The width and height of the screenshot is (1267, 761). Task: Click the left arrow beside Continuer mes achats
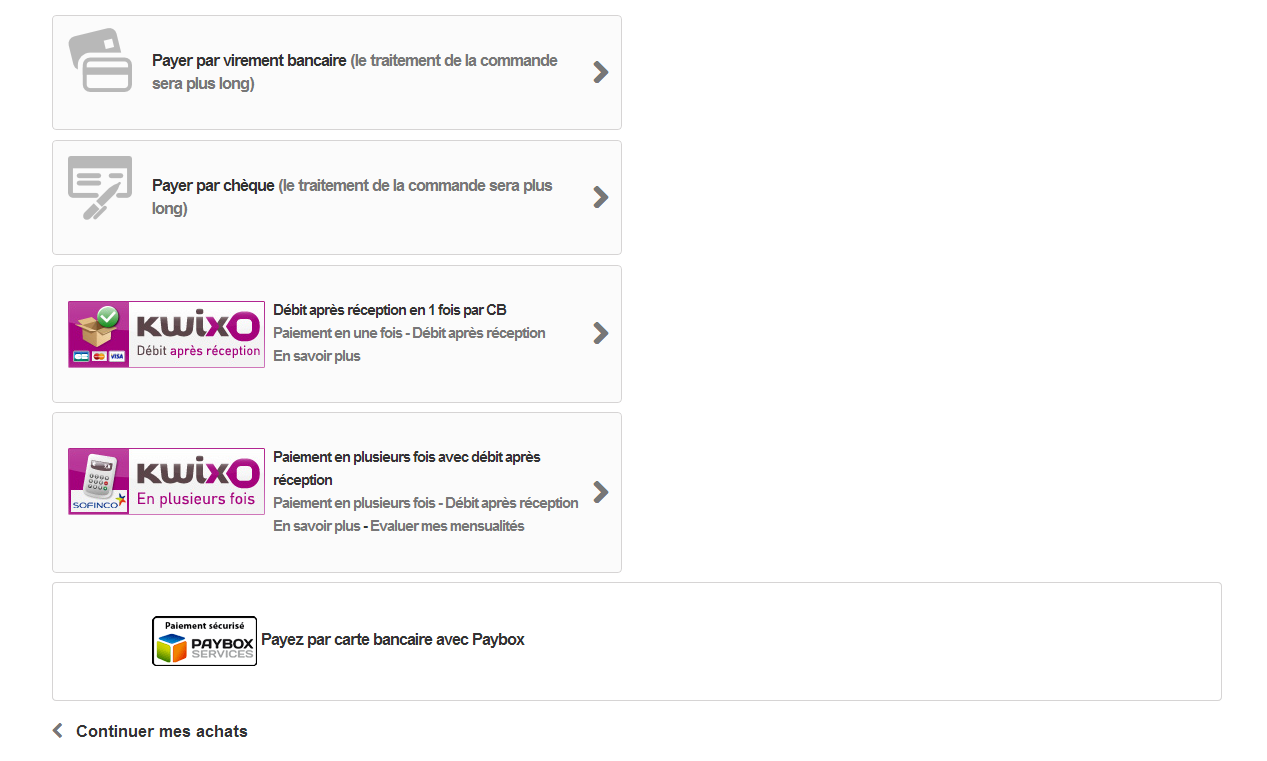[x=58, y=731]
